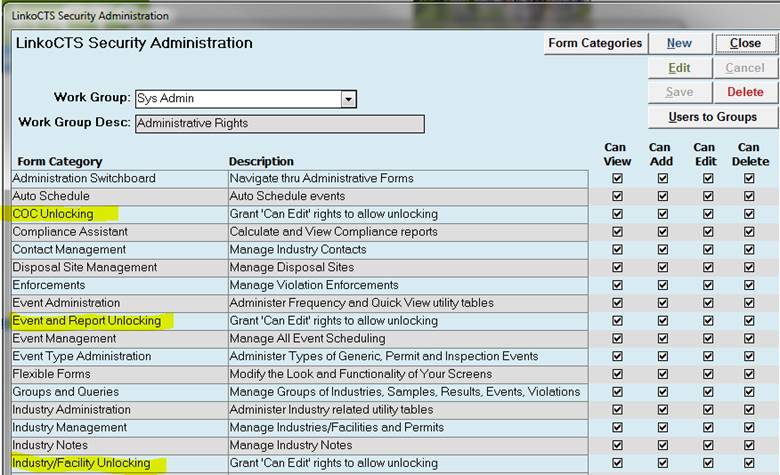This screenshot has width=780, height=475.
Task: Toggle Can Add for Industry Management
Action: coord(663,428)
